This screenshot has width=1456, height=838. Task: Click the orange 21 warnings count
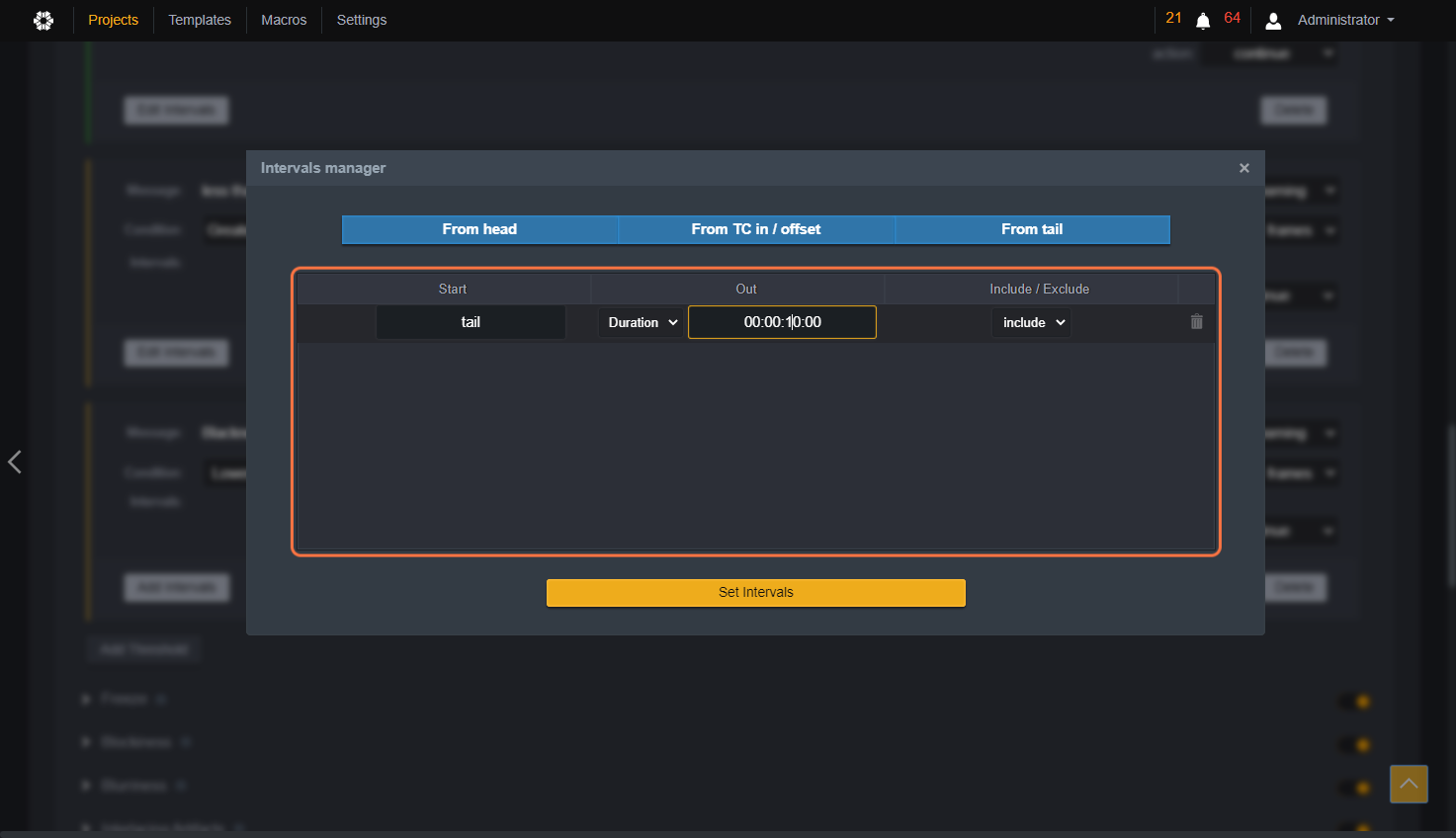pyautogui.click(x=1173, y=18)
